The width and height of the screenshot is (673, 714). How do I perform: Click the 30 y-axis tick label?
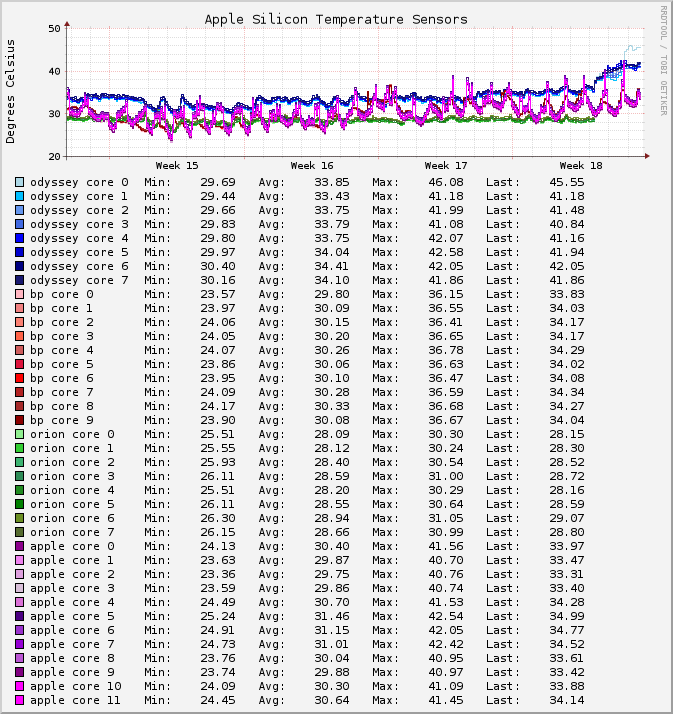tap(54, 114)
